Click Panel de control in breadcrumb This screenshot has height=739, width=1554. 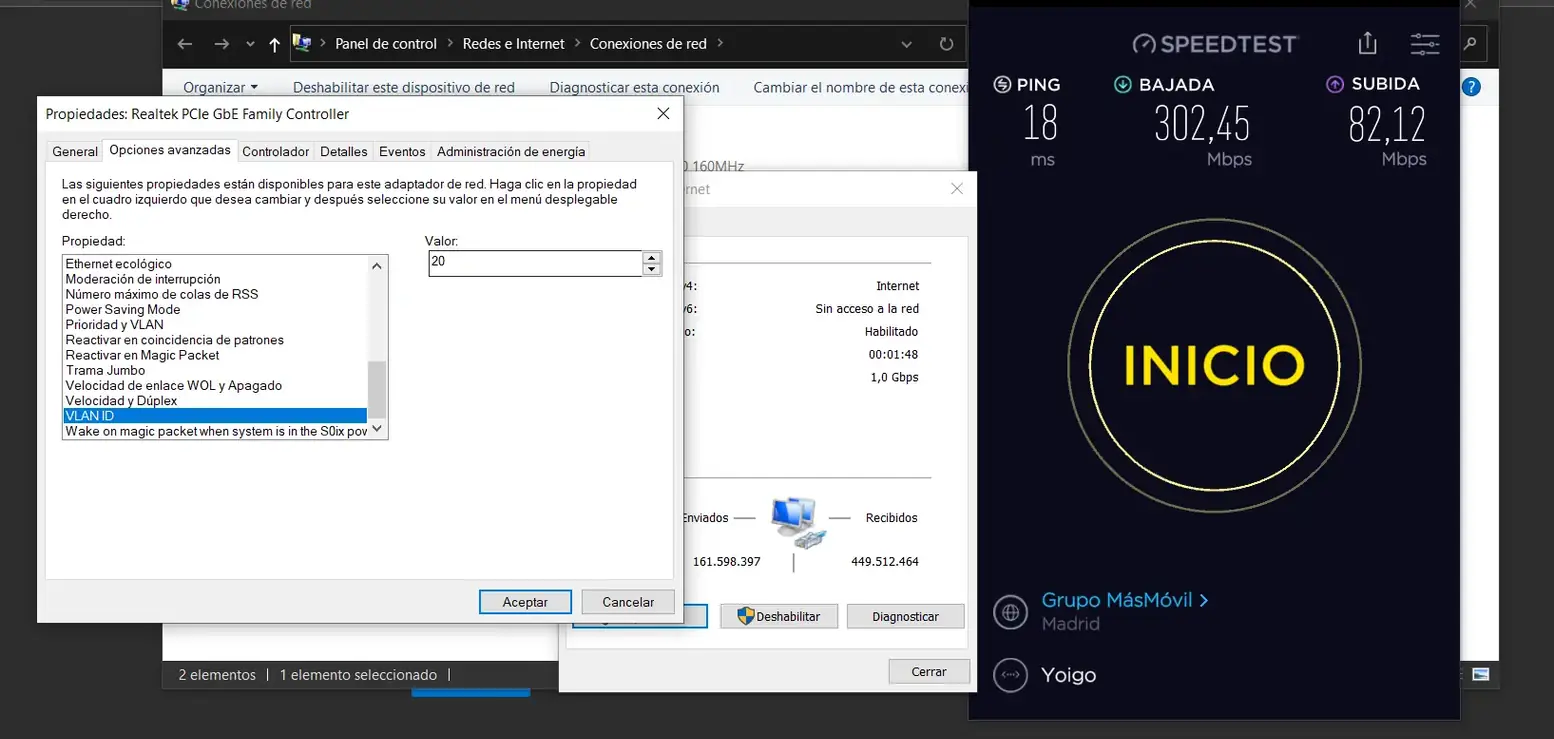[x=386, y=44]
